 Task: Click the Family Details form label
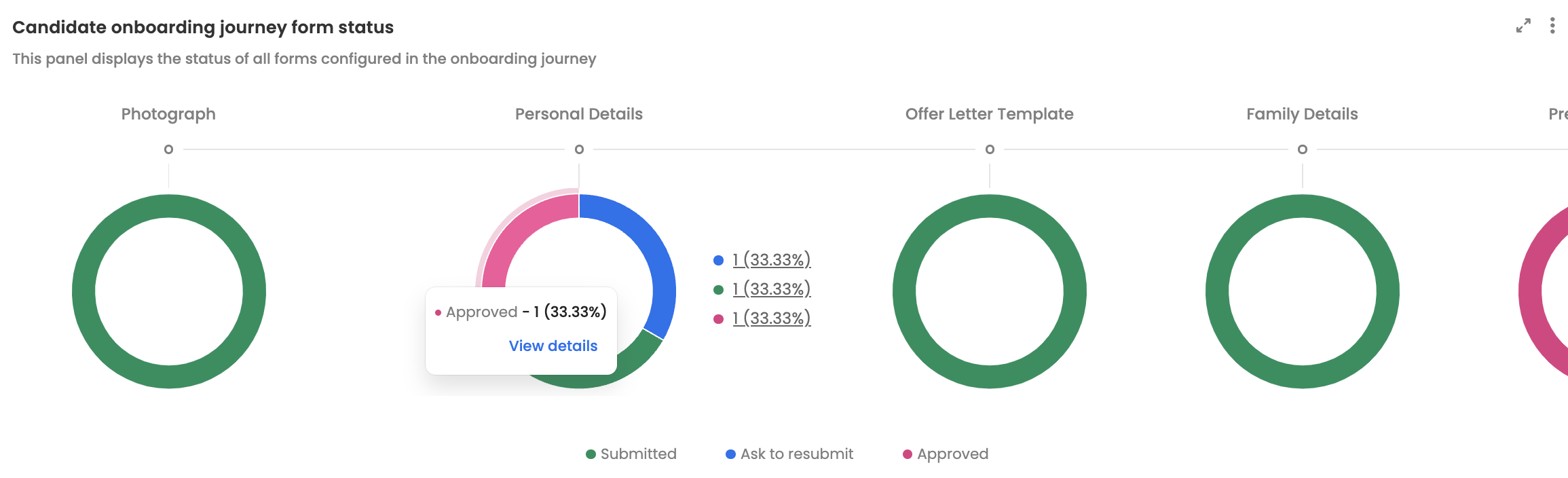click(x=1302, y=114)
